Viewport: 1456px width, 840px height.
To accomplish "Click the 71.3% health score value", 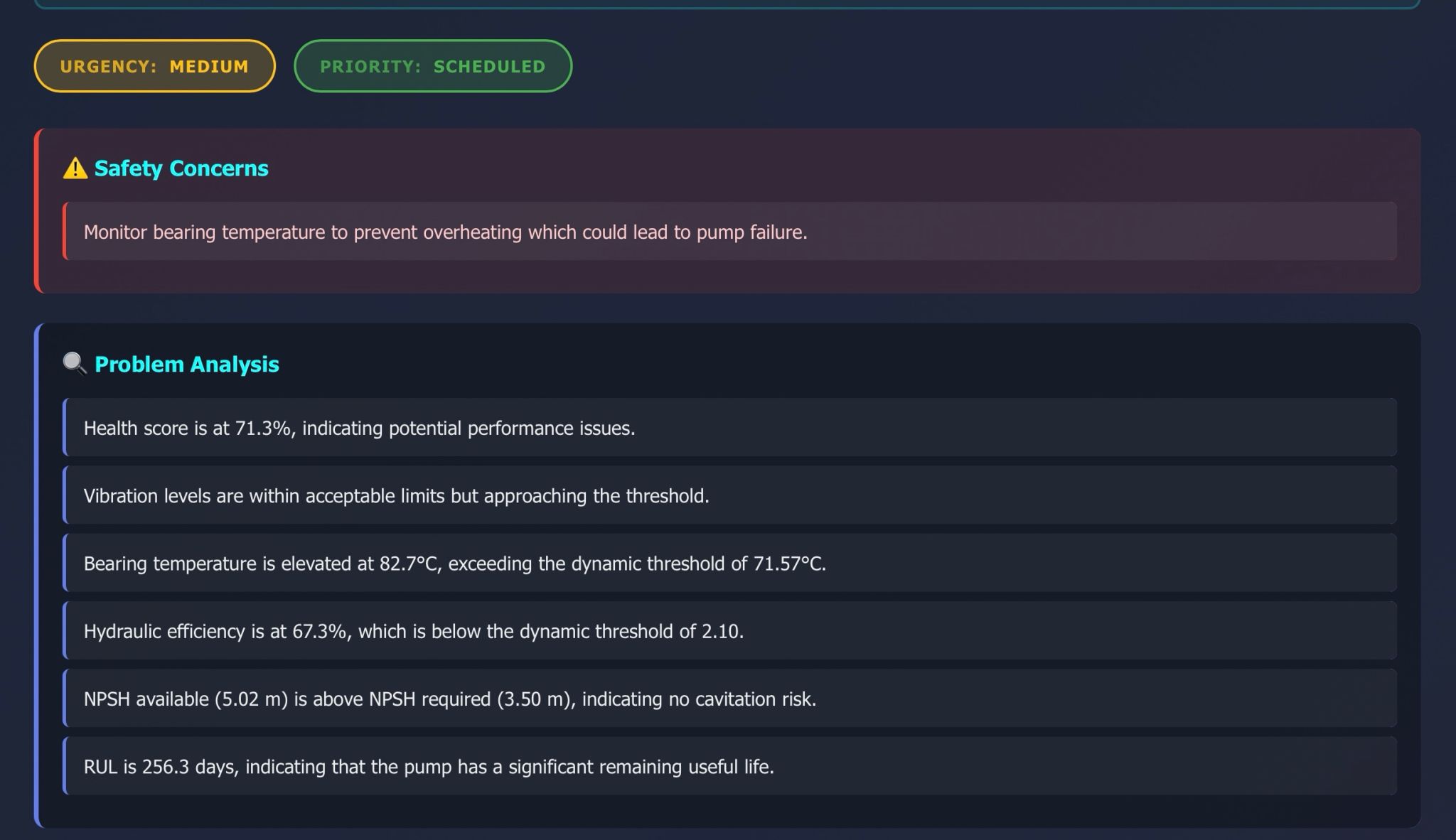I will click(x=263, y=428).
